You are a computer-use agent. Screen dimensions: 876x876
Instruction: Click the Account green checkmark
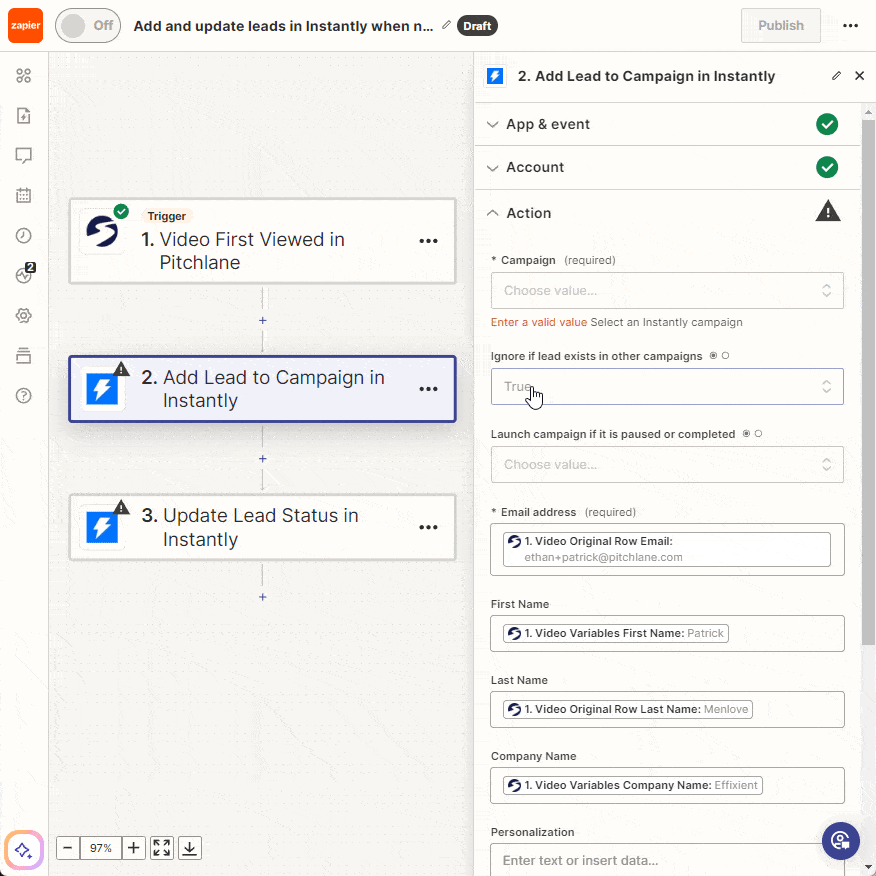(827, 167)
